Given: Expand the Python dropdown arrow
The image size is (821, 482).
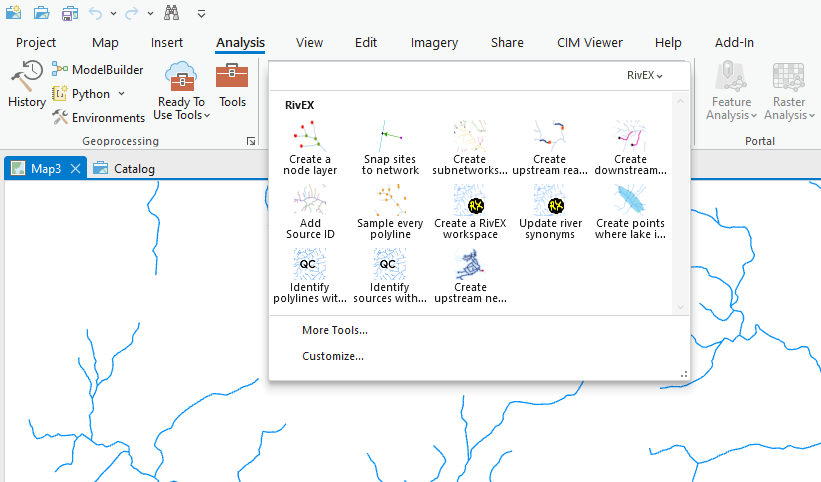Looking at the screenshot, I should [x=122, y=94].
